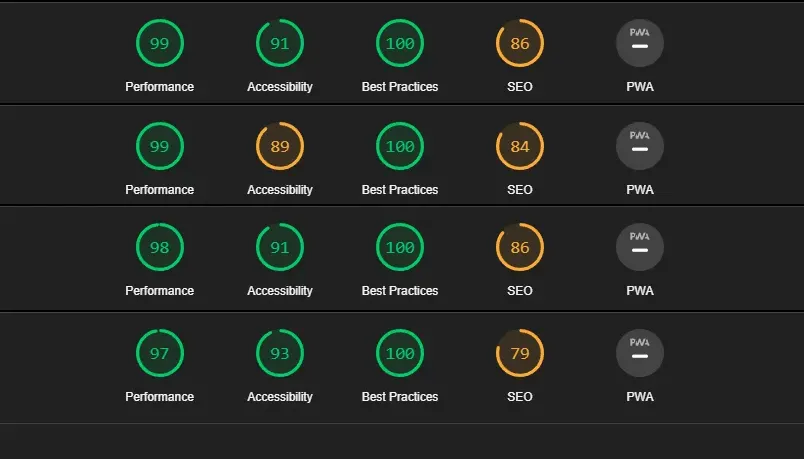Jump to SEO via the label under 79

pos(520,397)
